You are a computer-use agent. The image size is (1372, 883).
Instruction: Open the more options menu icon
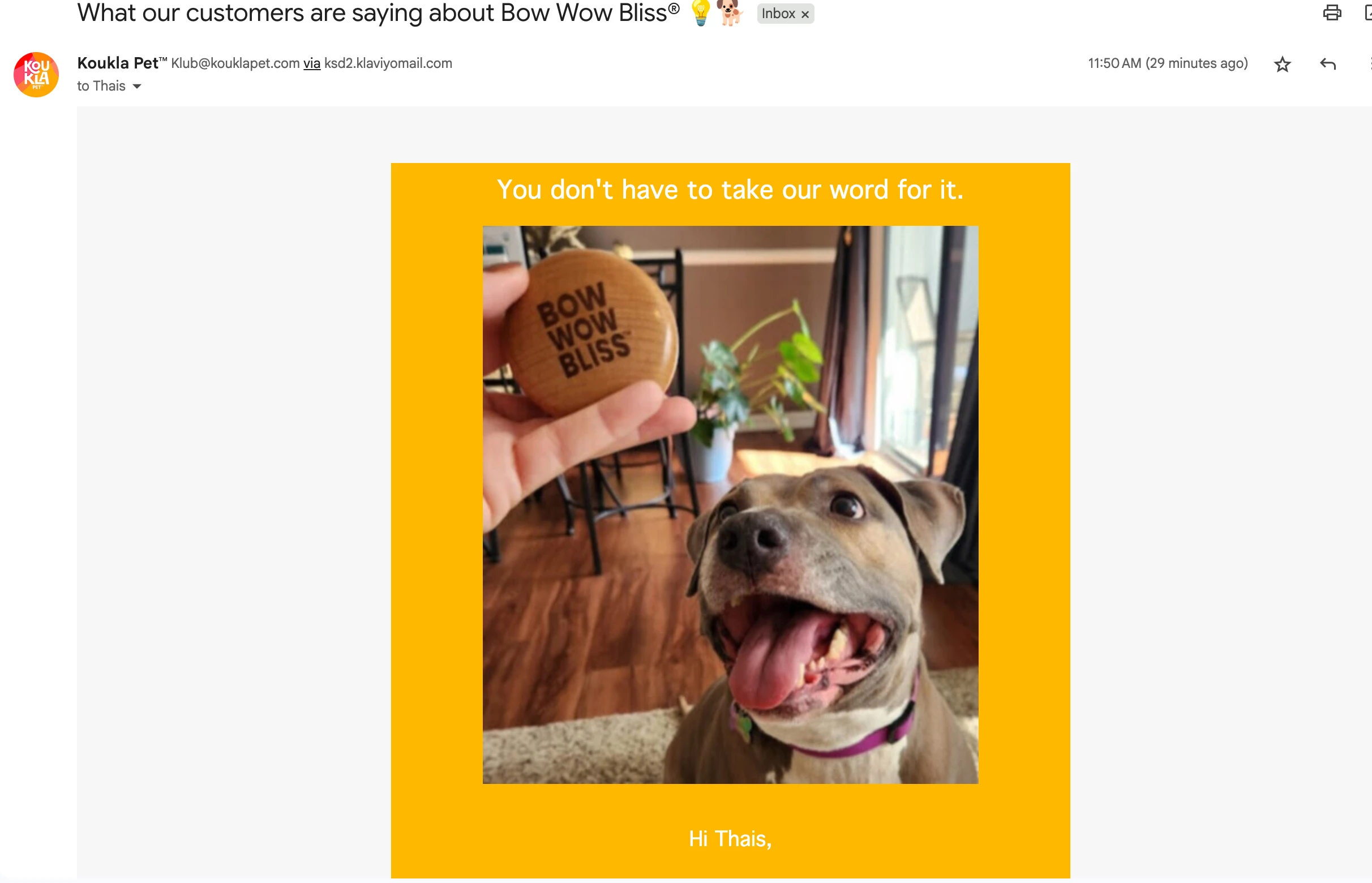coord(1369,63)
